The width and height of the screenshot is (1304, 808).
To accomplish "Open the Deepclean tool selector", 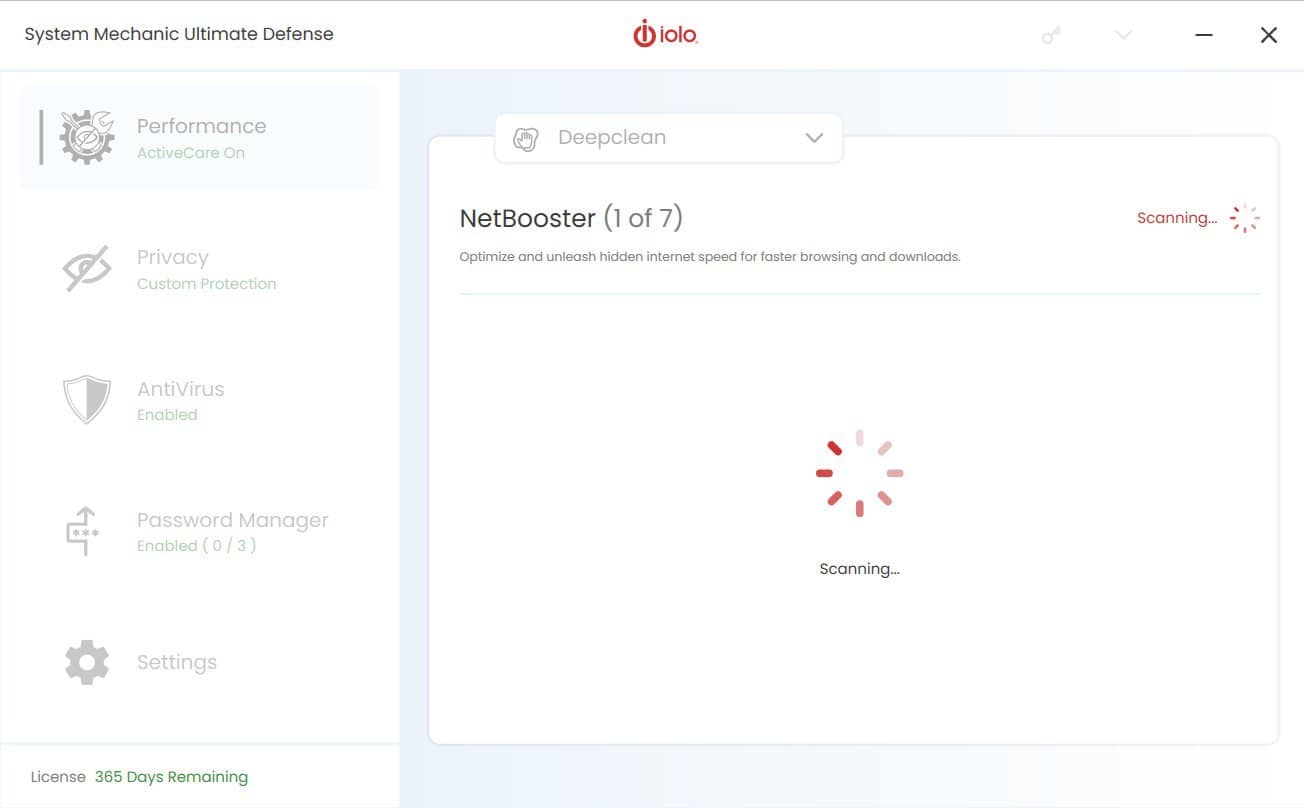I will [668, 138].
